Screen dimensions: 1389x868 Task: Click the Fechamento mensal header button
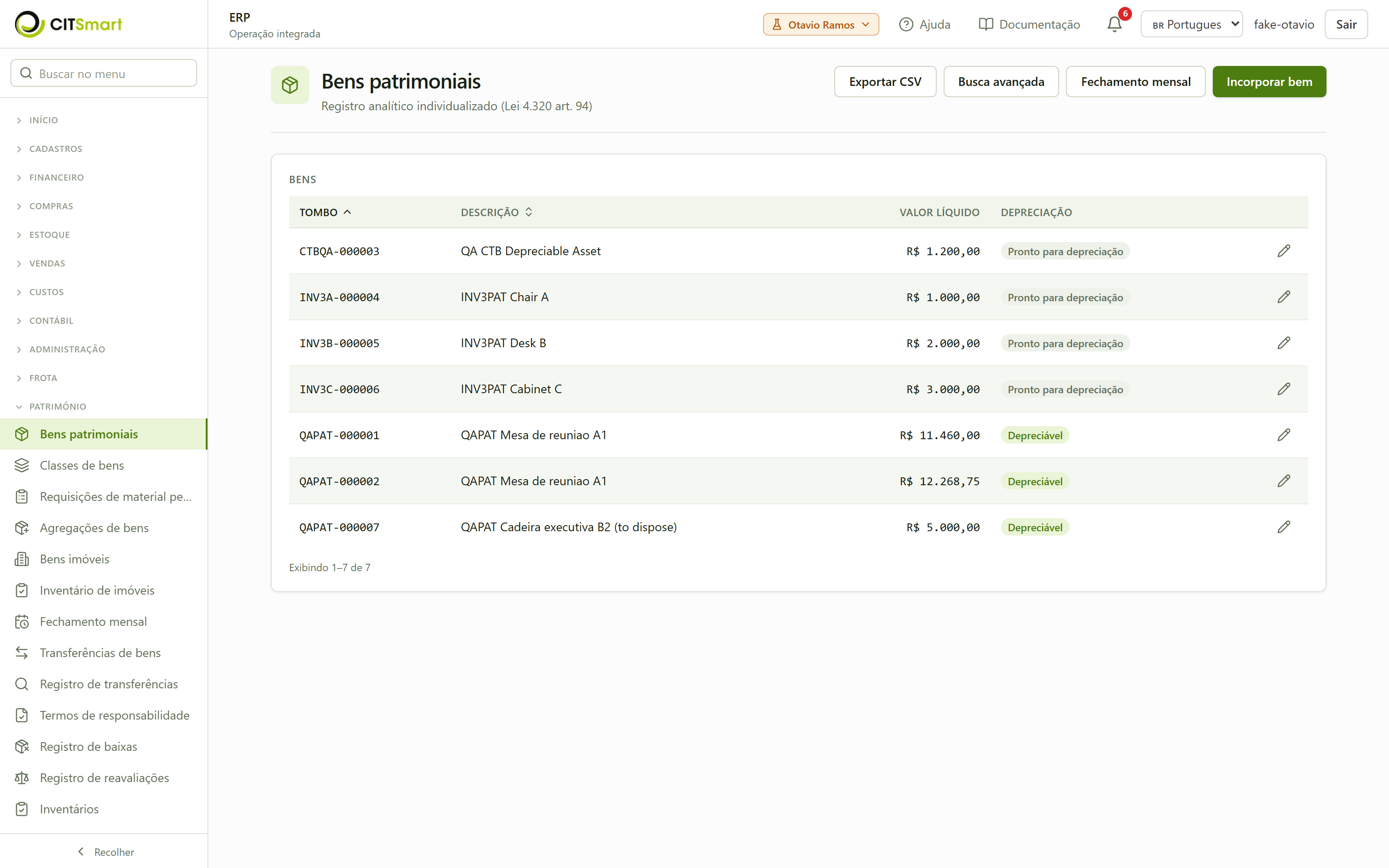(x=1136, y=82)
